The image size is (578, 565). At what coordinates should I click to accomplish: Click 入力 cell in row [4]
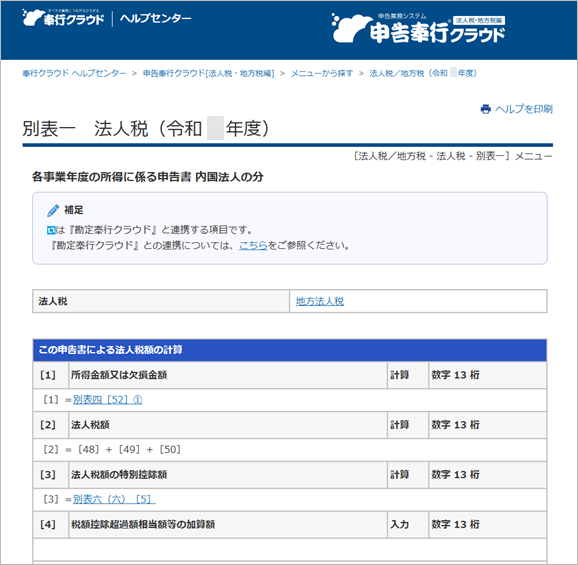coord(408,524)
